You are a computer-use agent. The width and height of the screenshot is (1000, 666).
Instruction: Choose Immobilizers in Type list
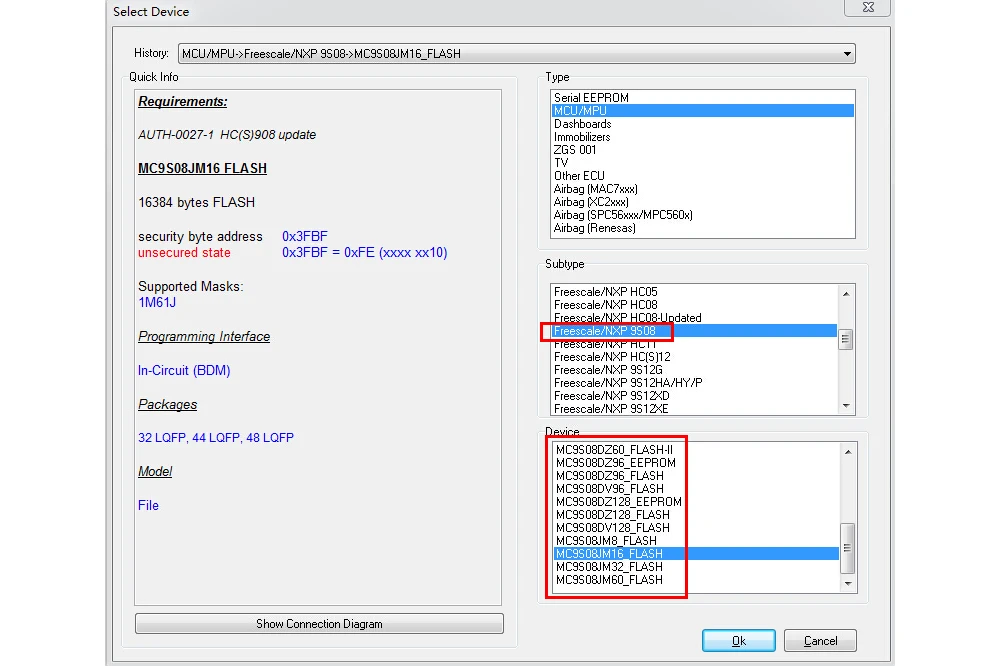point(702,137)
